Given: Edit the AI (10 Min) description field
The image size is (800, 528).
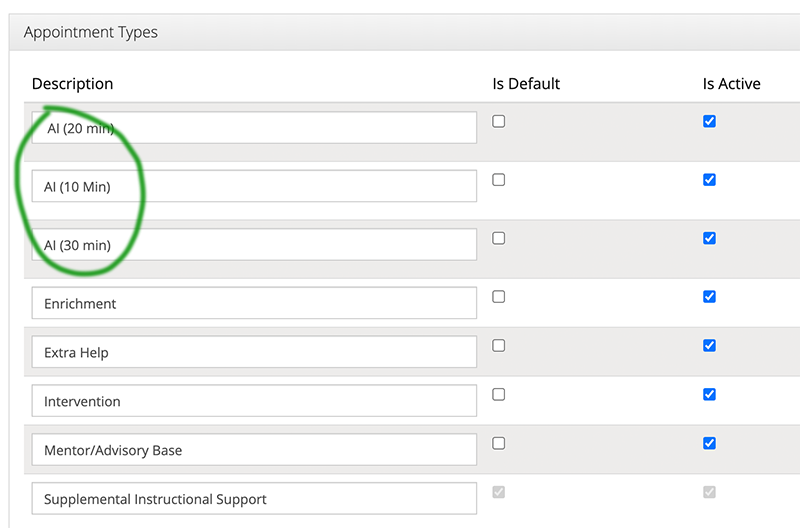Looking at the screenshot, I should (254, 186).
